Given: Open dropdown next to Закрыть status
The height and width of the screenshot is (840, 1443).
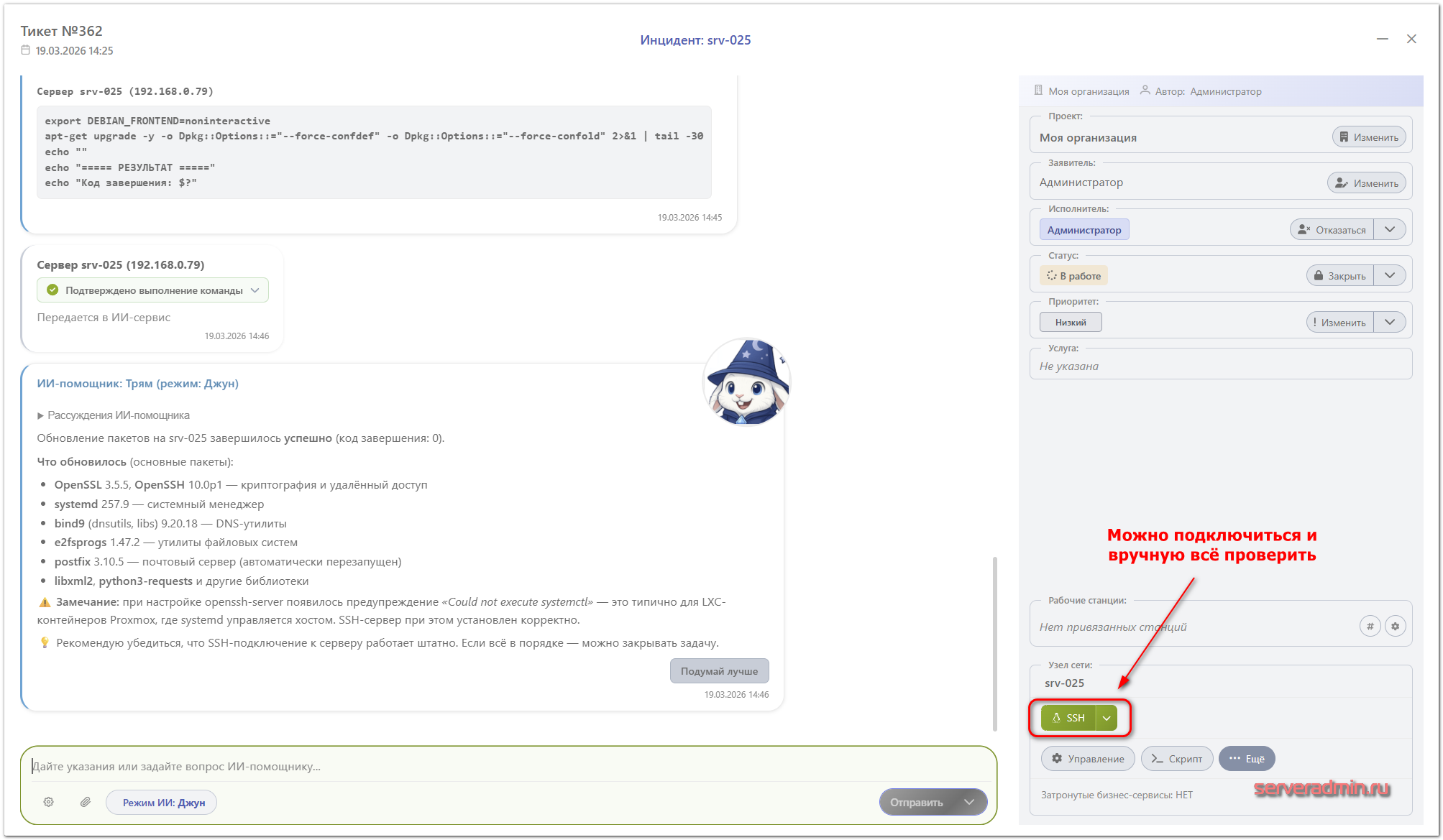Looking at the screenshot, I should coord(1390,276).
